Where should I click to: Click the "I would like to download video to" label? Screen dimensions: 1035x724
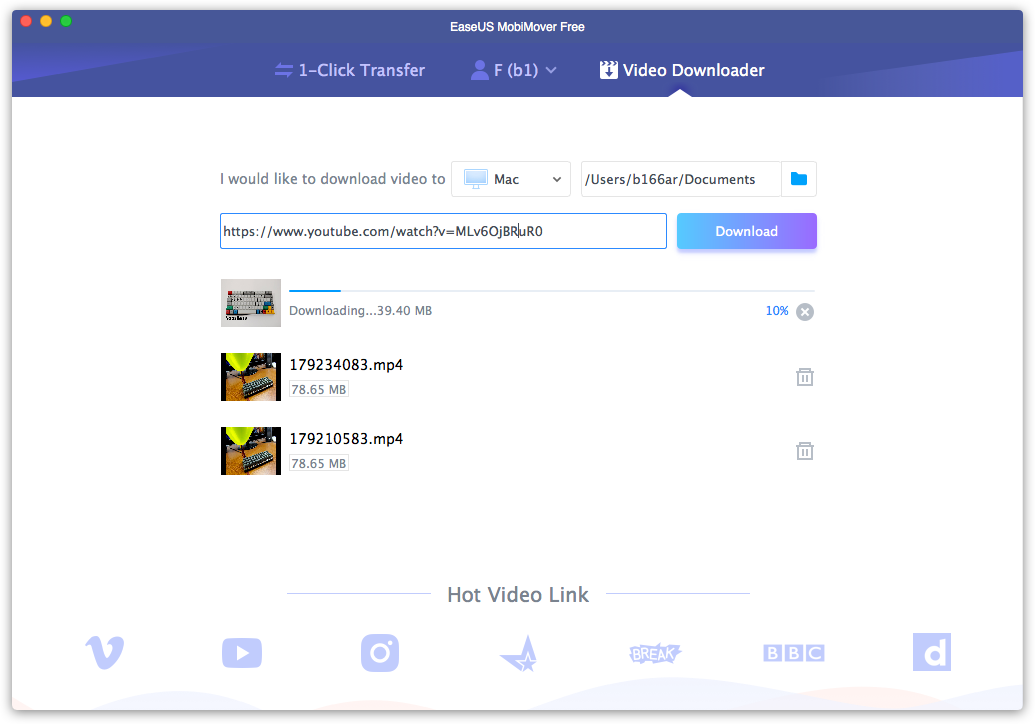(333, 179)
